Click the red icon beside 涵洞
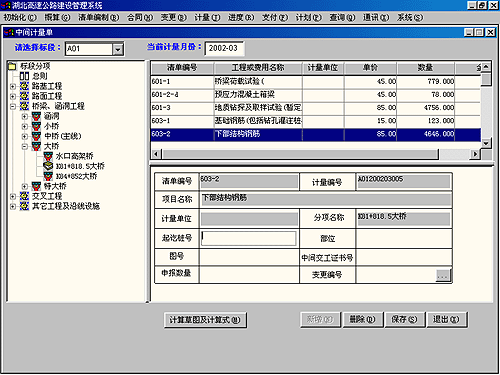This screenshot has width=500, height=375. click(x=36, y=116)
